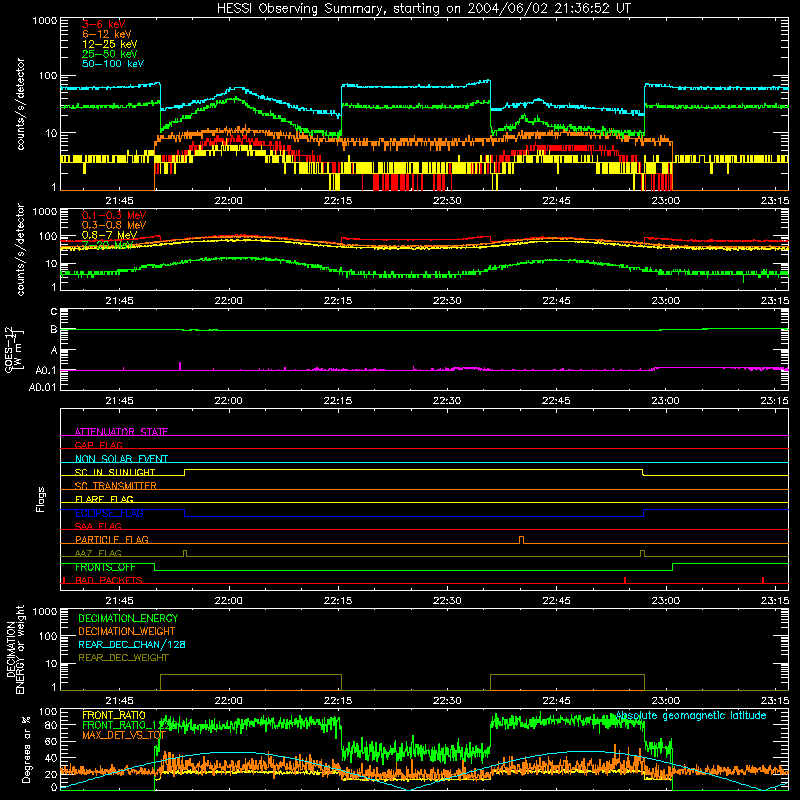Viewport: 800px width, 800px height.
Task: Click the DECIMATION_ENERGY legend label
Action: (x=128, y=618)
